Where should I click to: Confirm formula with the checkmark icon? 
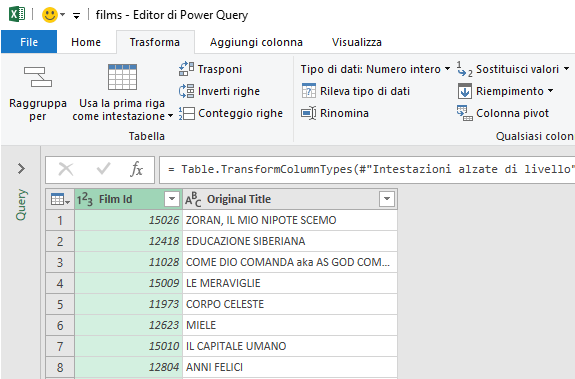[103, 169]
